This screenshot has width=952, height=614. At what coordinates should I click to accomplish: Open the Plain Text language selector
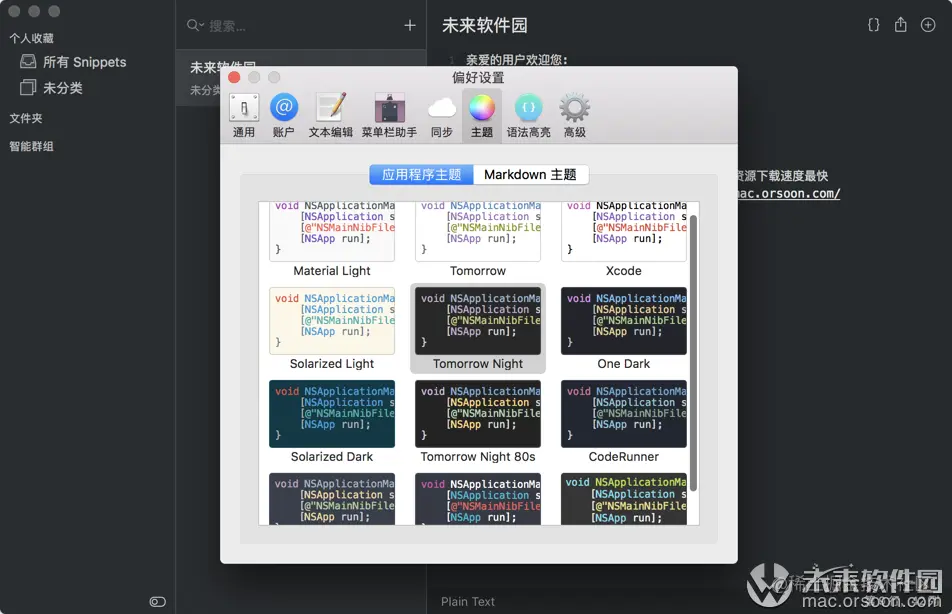point(468,602)
